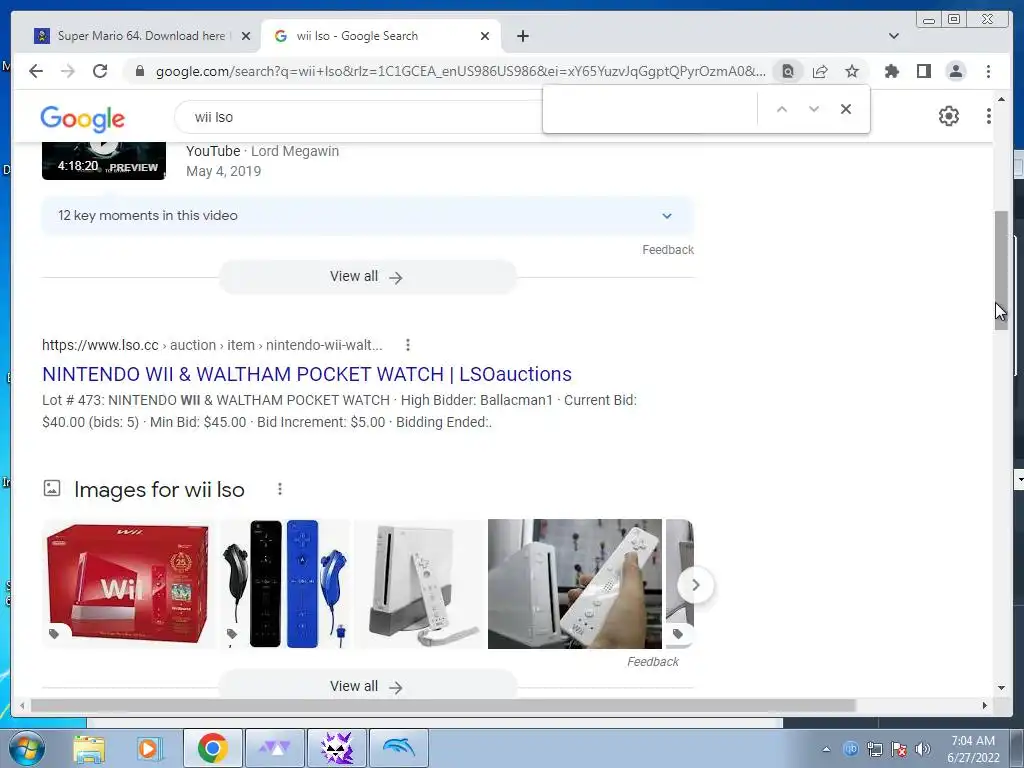View site information via lock icon
1024x768 pixels.
pos(139,71)
